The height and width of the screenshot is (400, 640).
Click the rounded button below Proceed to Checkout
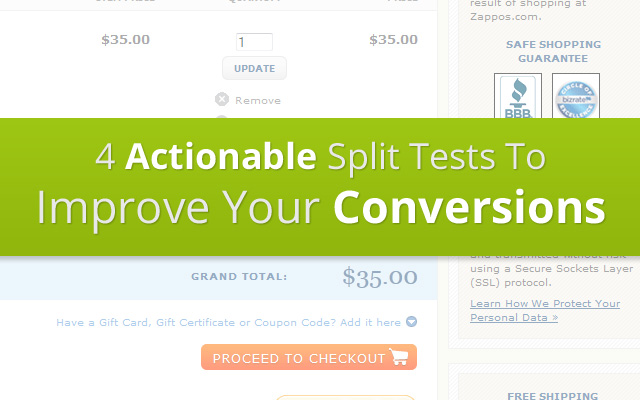click(345, 396)
